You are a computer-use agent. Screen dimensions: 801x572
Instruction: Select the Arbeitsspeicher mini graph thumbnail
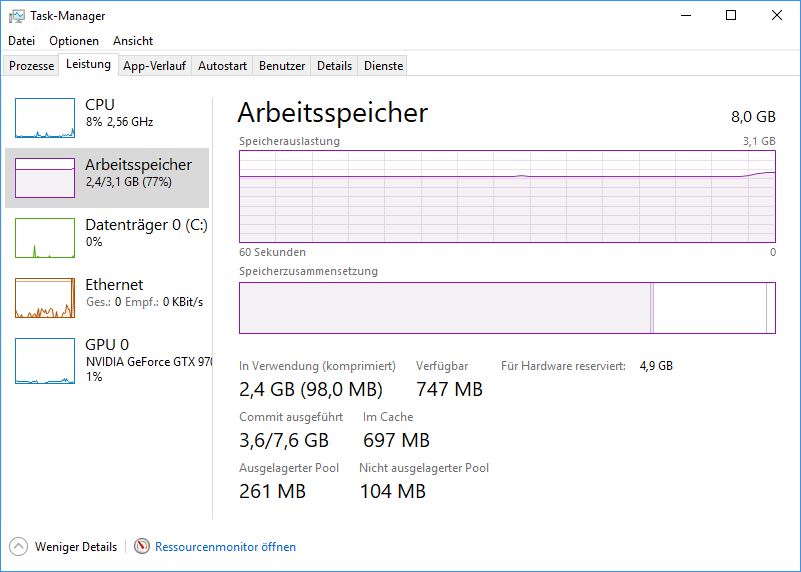[45, 178]
